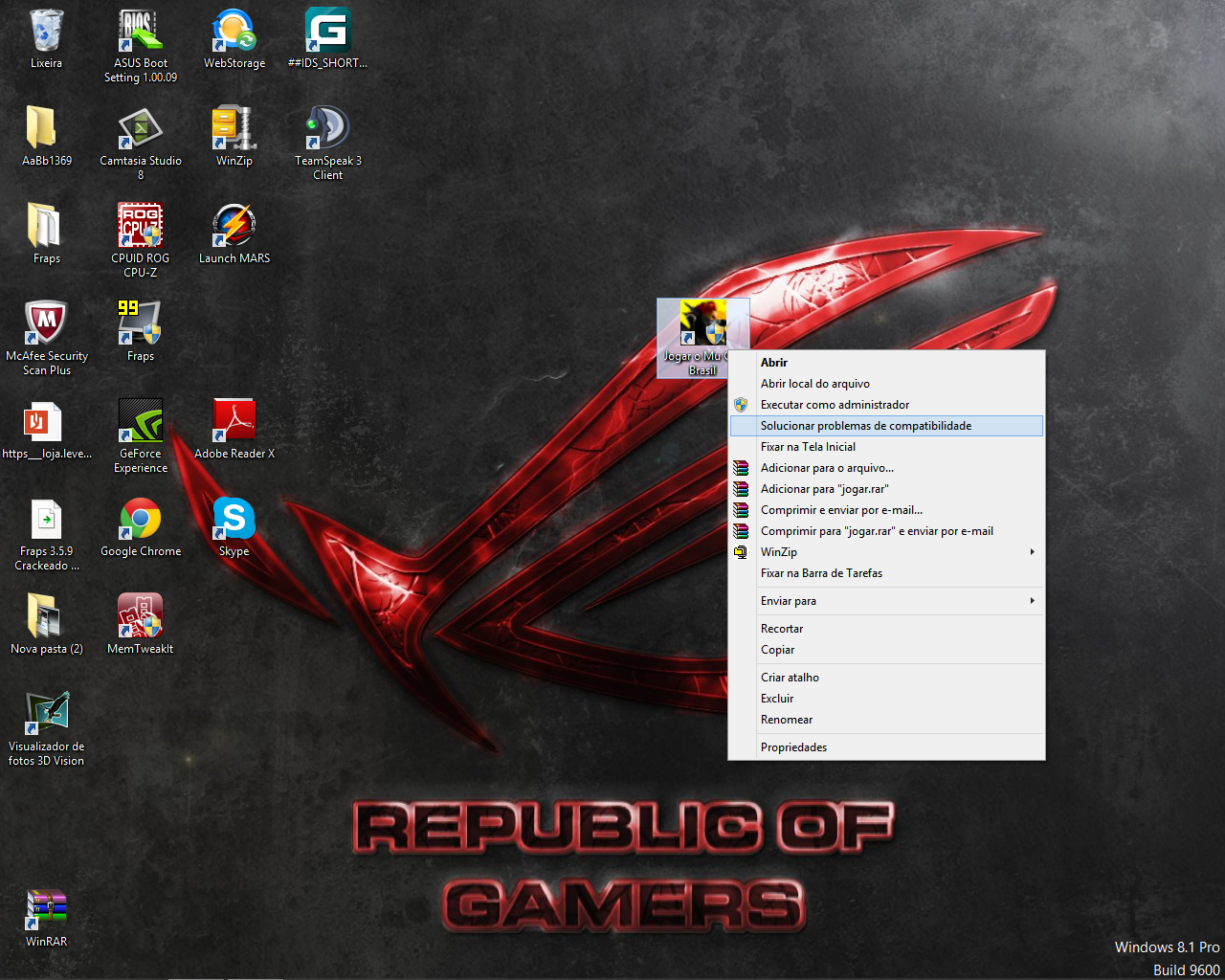Click Excluir in the context menu
This screenshot has width=1225, height=980.
tap(777, 699)
